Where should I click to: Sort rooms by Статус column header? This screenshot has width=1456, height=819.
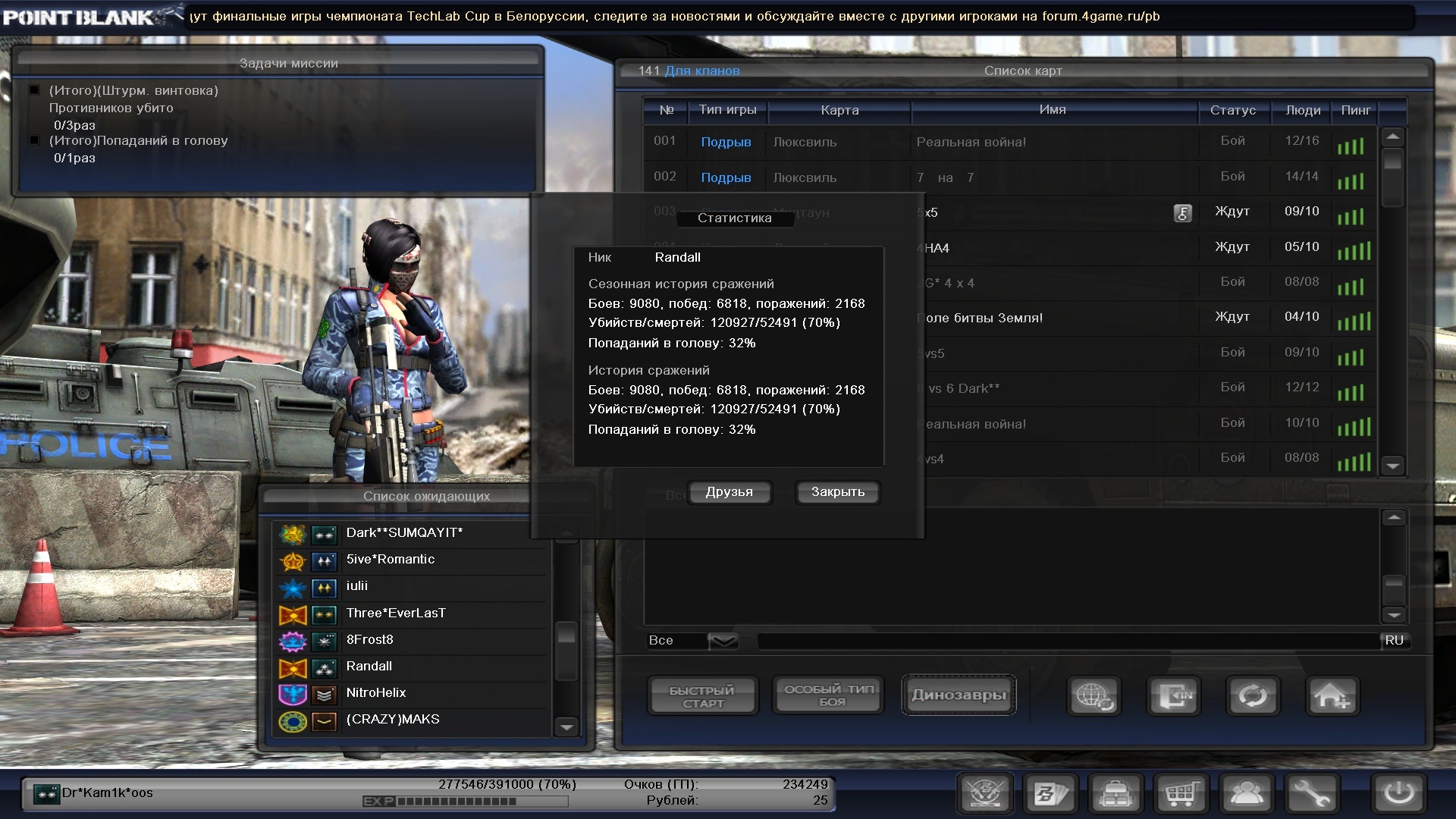1233,111
